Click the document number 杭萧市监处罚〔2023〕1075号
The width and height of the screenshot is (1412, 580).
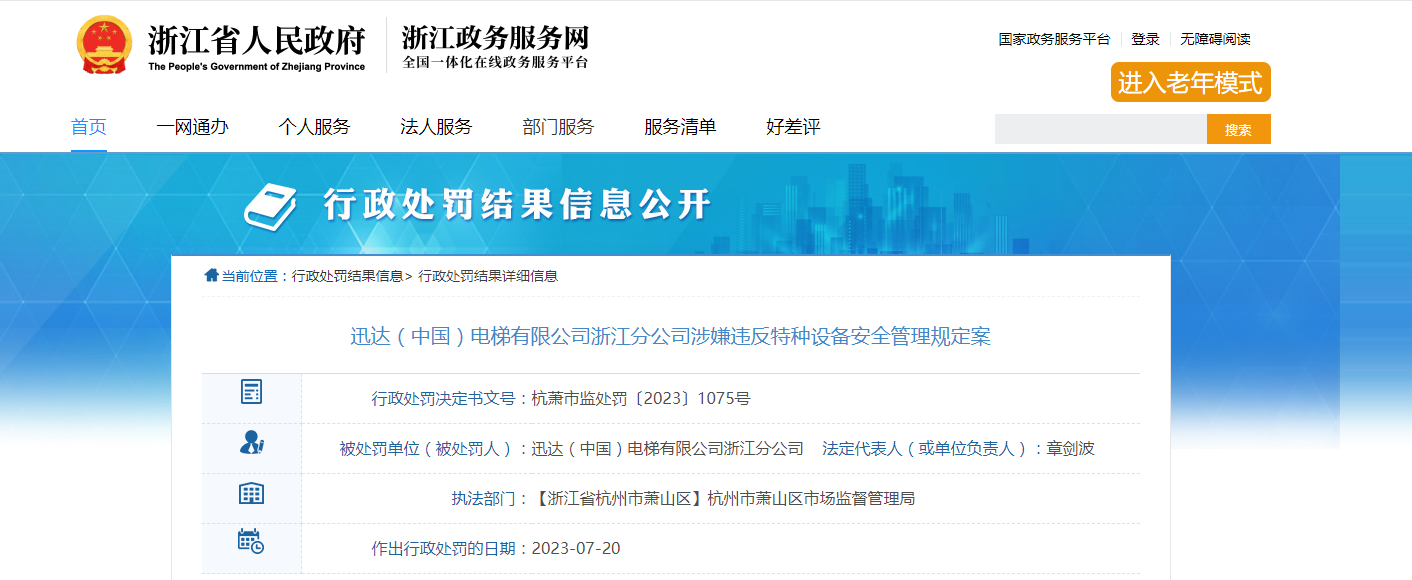[641, 398]
